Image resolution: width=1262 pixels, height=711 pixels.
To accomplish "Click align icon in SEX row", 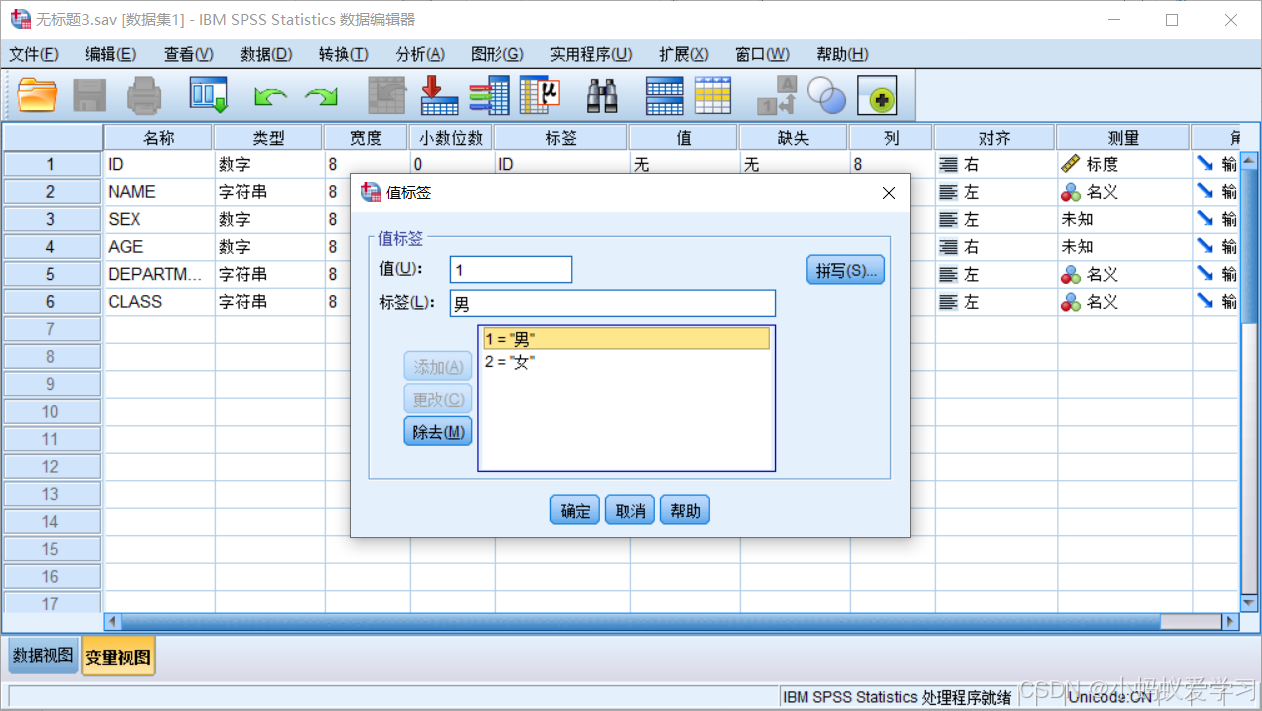I will pos(949,219).
